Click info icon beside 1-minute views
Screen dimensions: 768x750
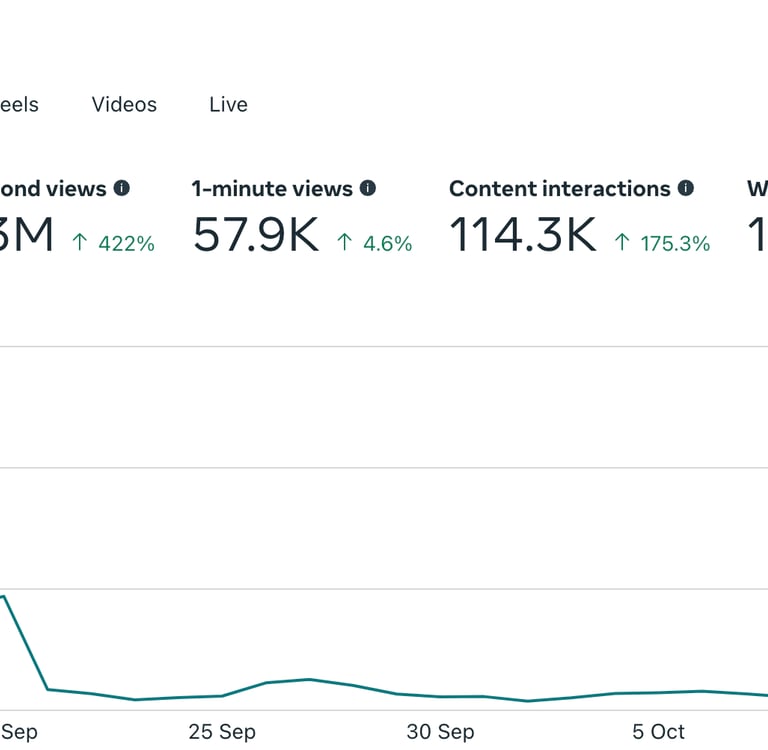click(x=368, y=188)
